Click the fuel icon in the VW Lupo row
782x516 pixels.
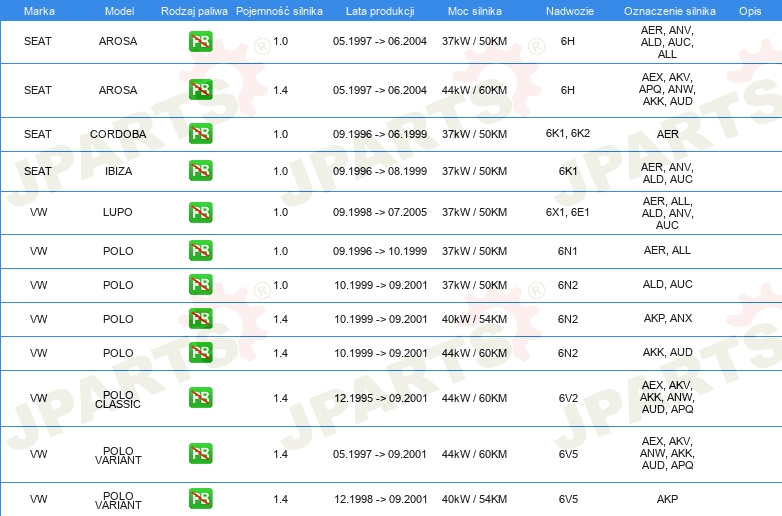[x=200, y=212]
